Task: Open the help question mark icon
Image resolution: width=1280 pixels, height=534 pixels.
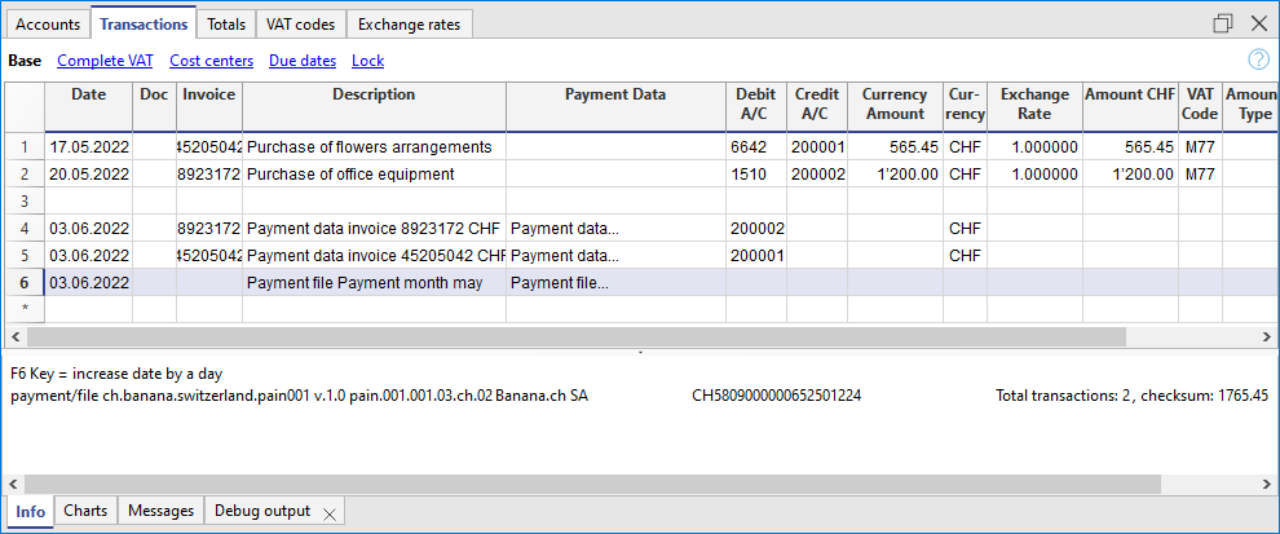Action: (x=1258, y=60)
